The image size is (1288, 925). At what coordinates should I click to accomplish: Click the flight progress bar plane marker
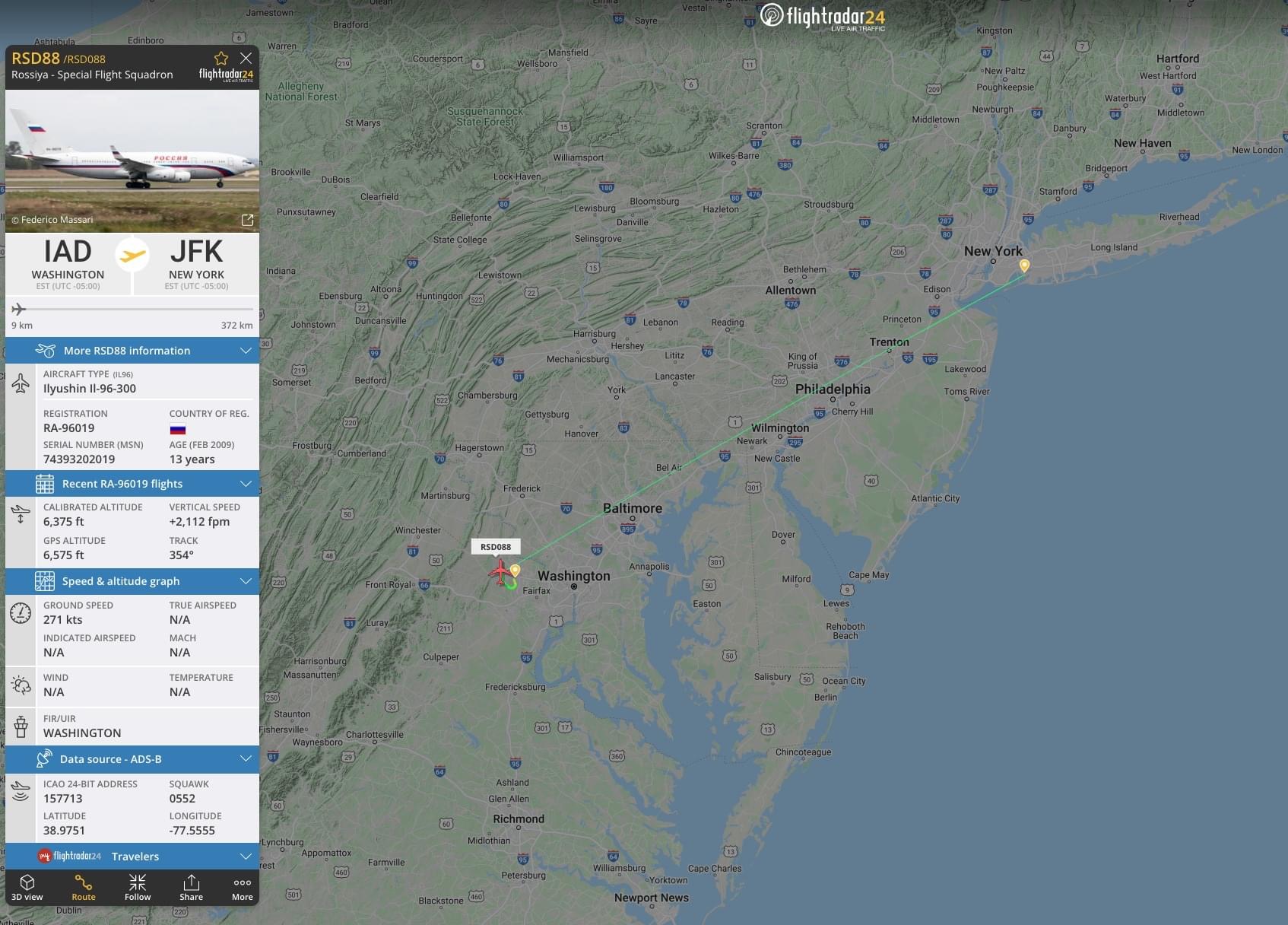(x=19, y=309)
